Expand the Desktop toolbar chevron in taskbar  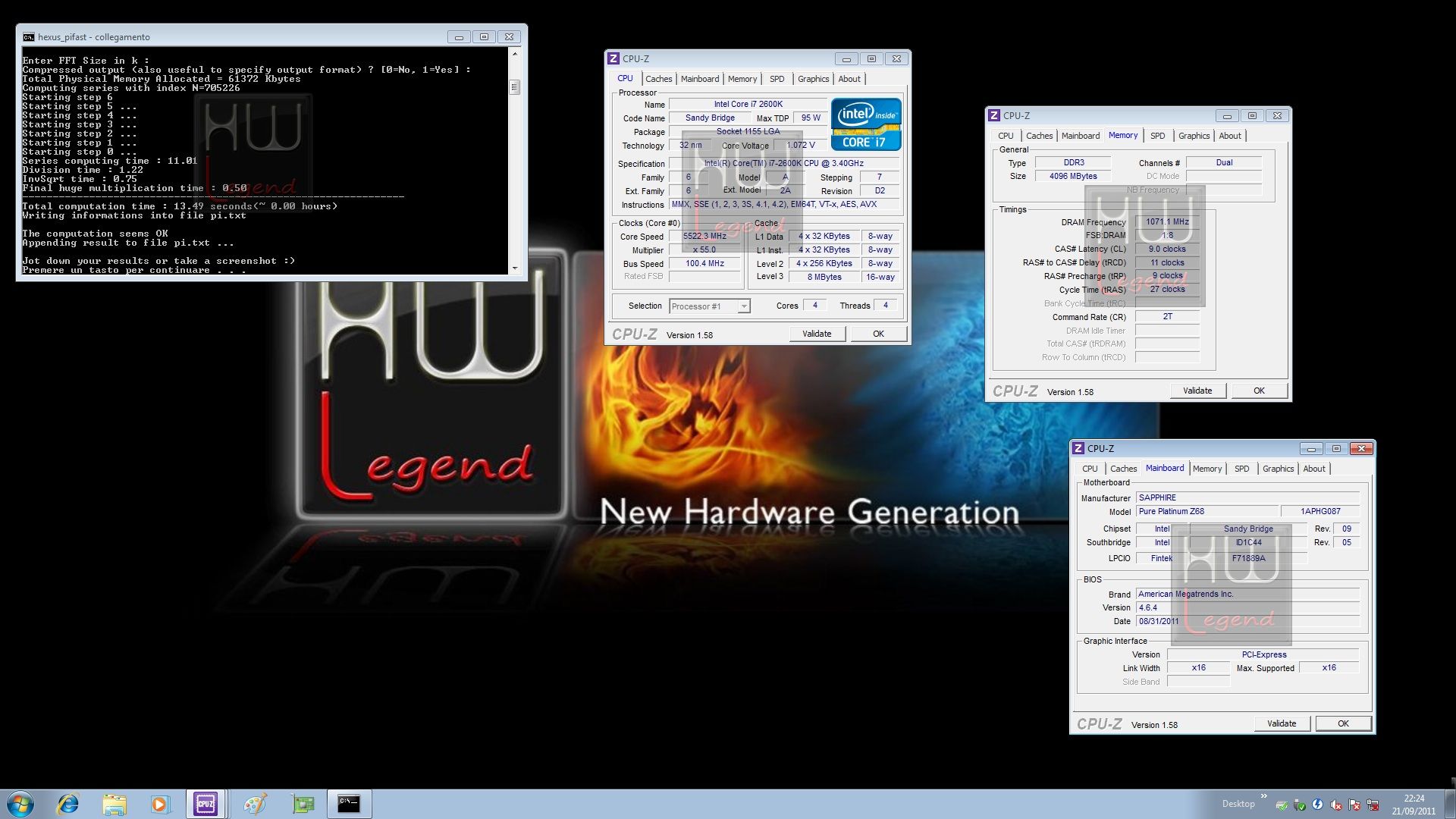click(x=1264, y=796)
